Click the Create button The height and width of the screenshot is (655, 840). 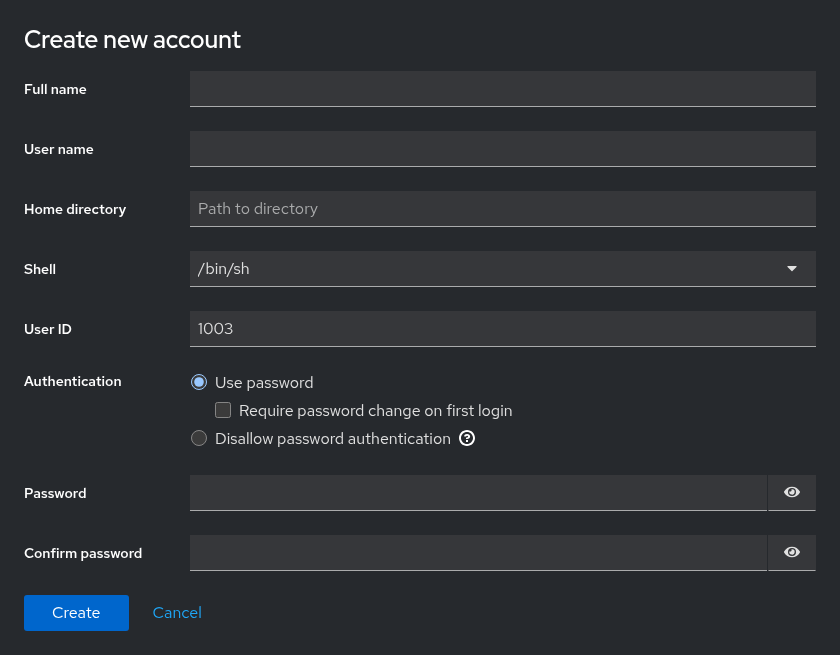point(76,613)
